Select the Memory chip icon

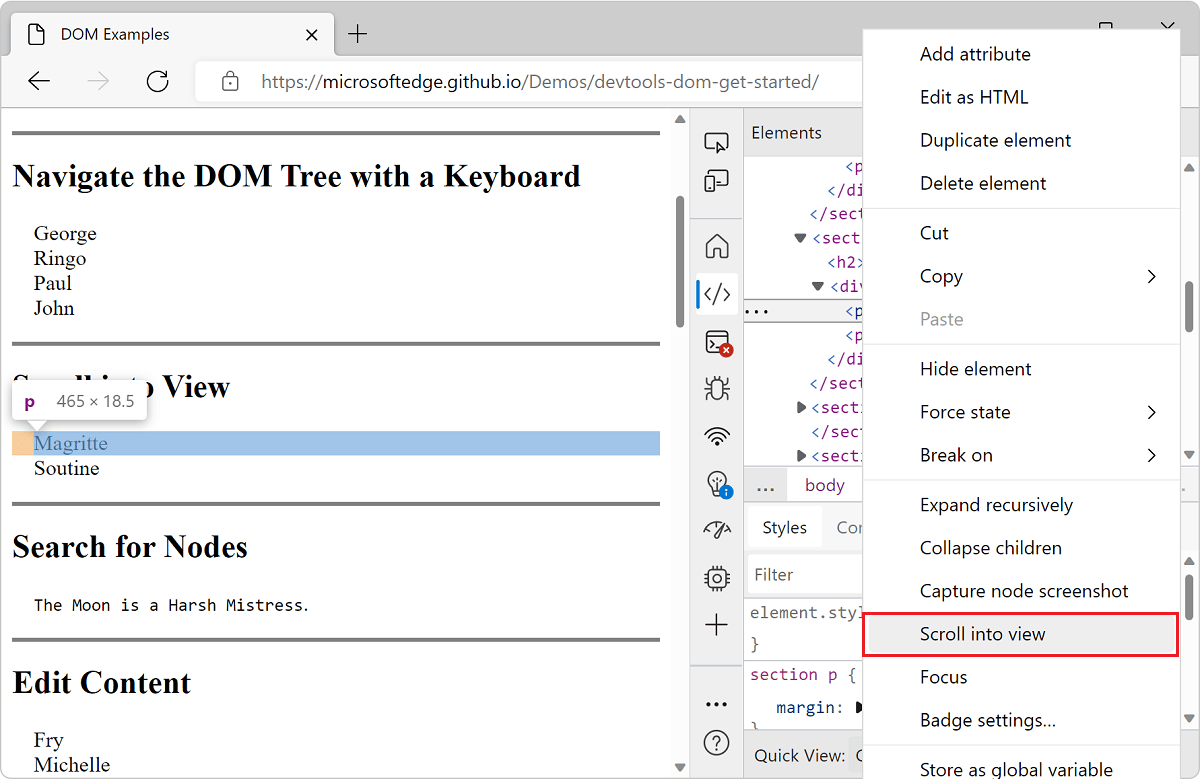point(716,577)
